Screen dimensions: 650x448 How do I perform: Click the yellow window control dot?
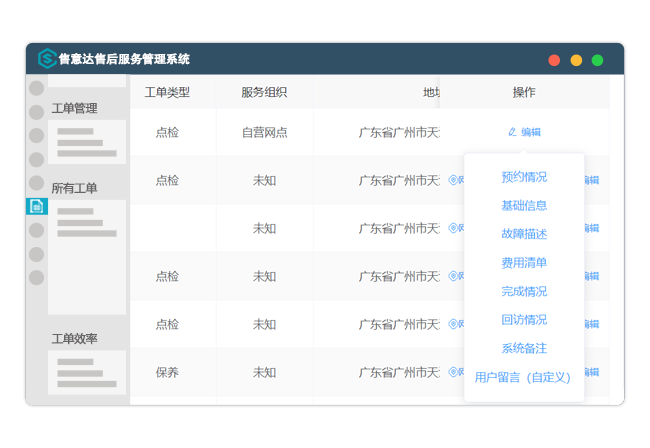pos(576,60)
